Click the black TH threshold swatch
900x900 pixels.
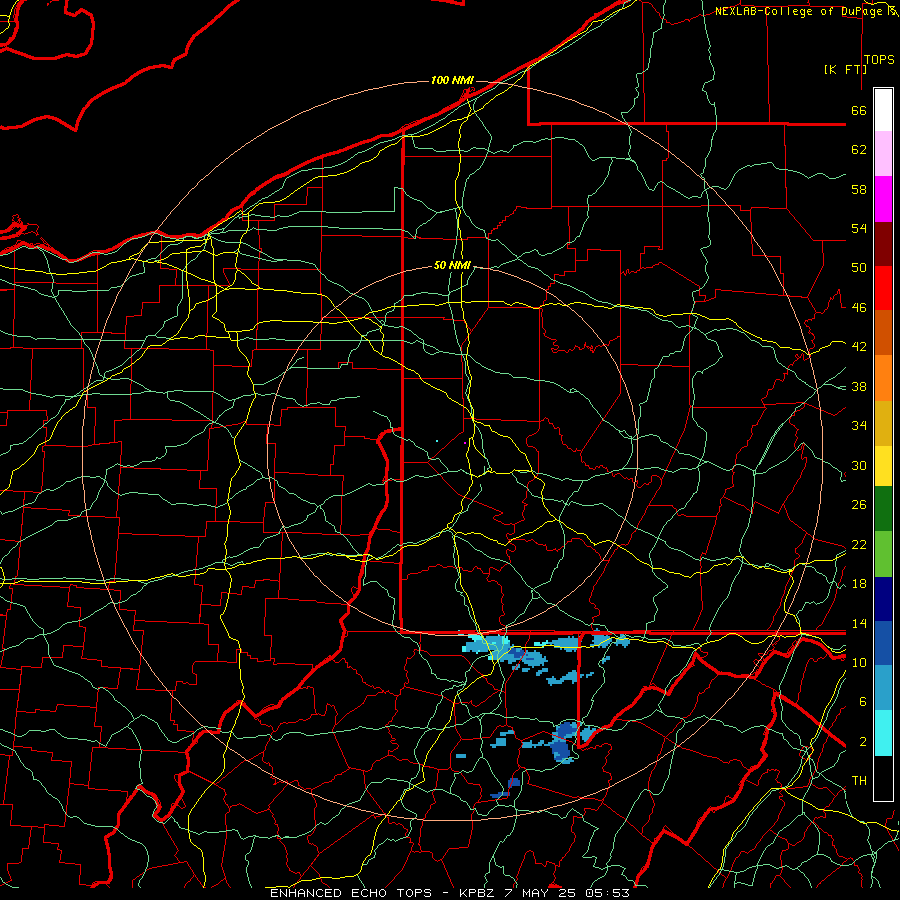883,778
